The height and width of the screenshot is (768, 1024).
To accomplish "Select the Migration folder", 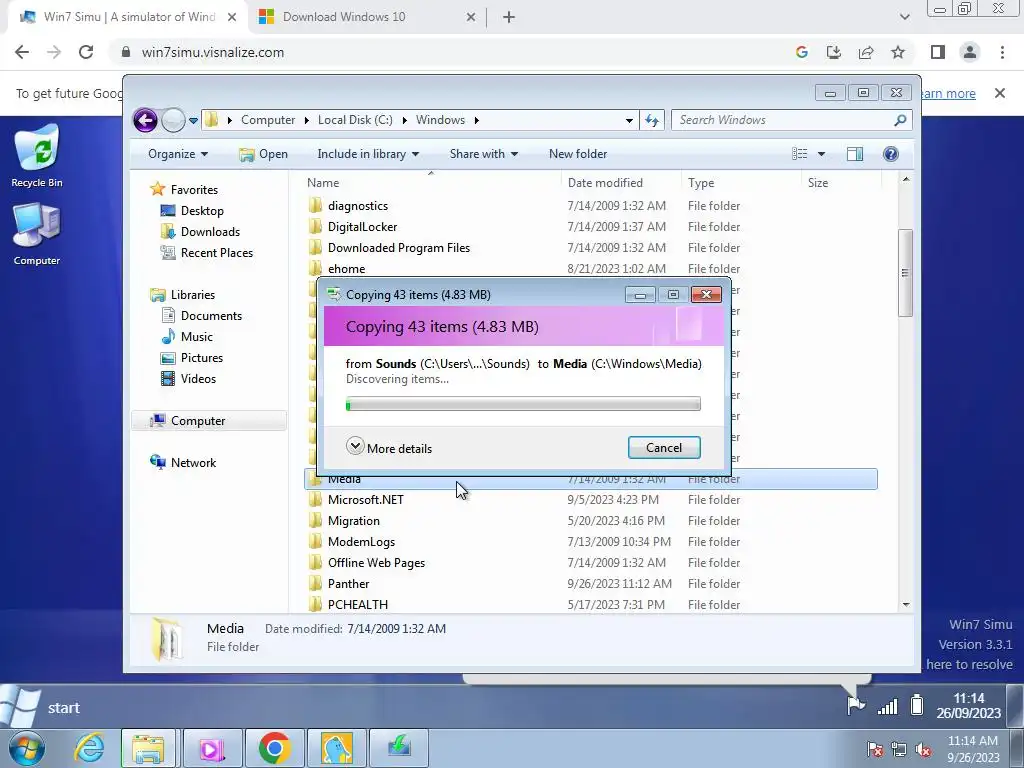I will [x=353, y=520].
